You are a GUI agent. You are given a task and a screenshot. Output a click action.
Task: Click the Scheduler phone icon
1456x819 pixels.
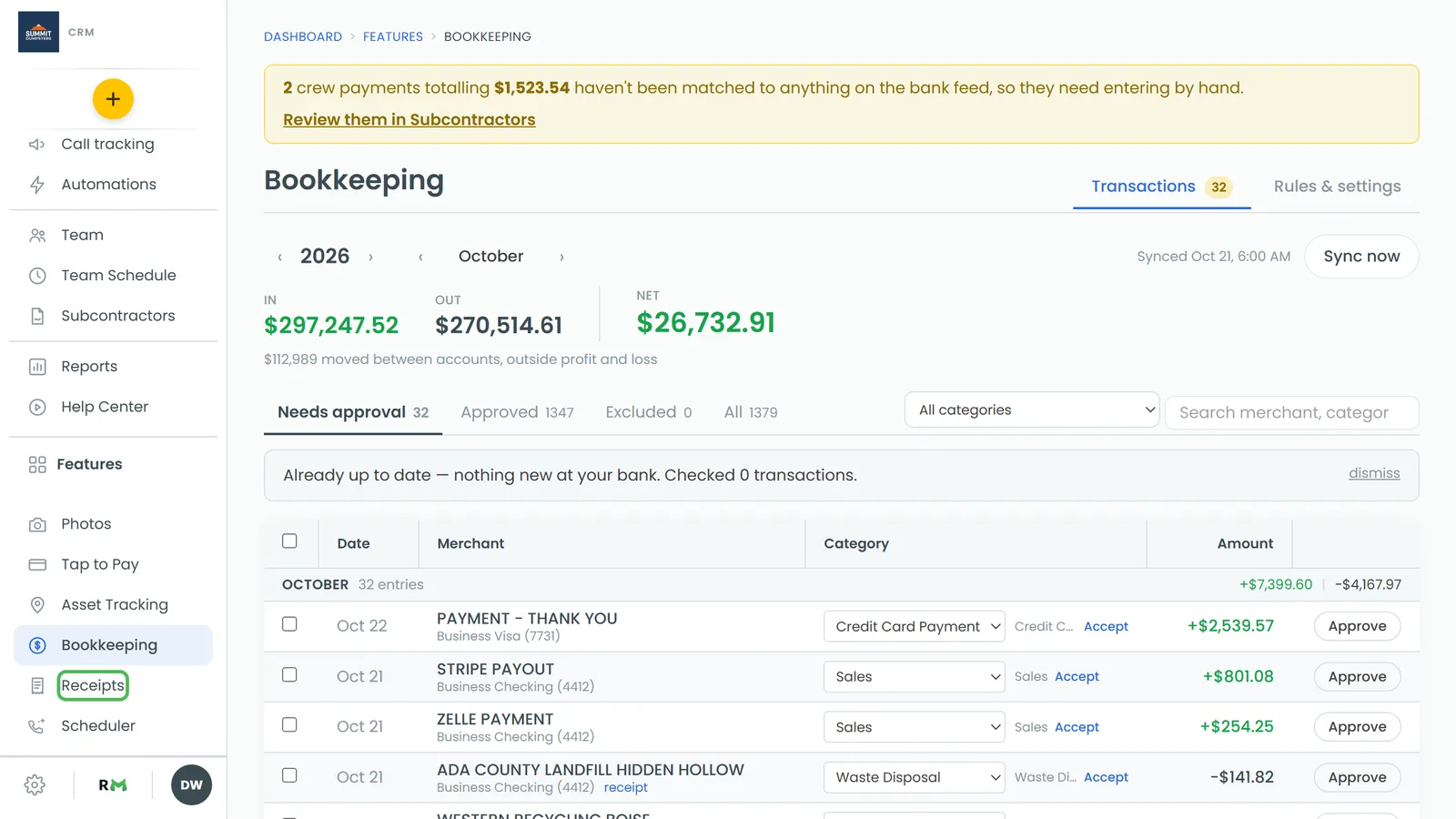coord(37,726)
